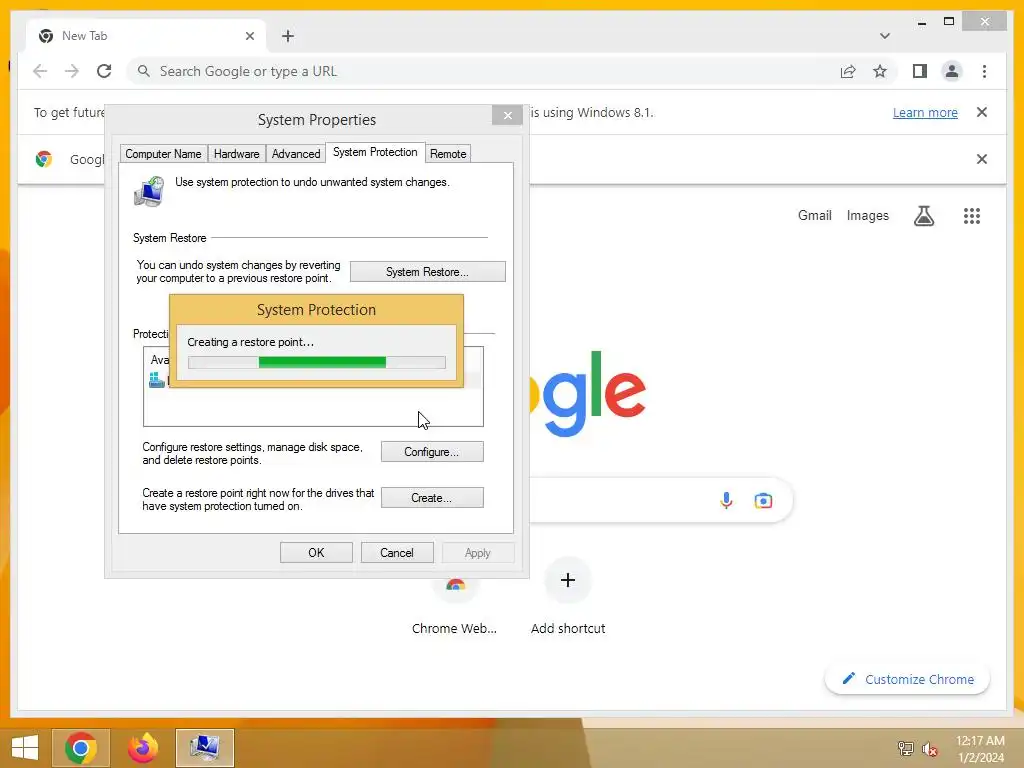Open Firefox from taskbar
Screen dimensions: 1024x768
[143, 748]
